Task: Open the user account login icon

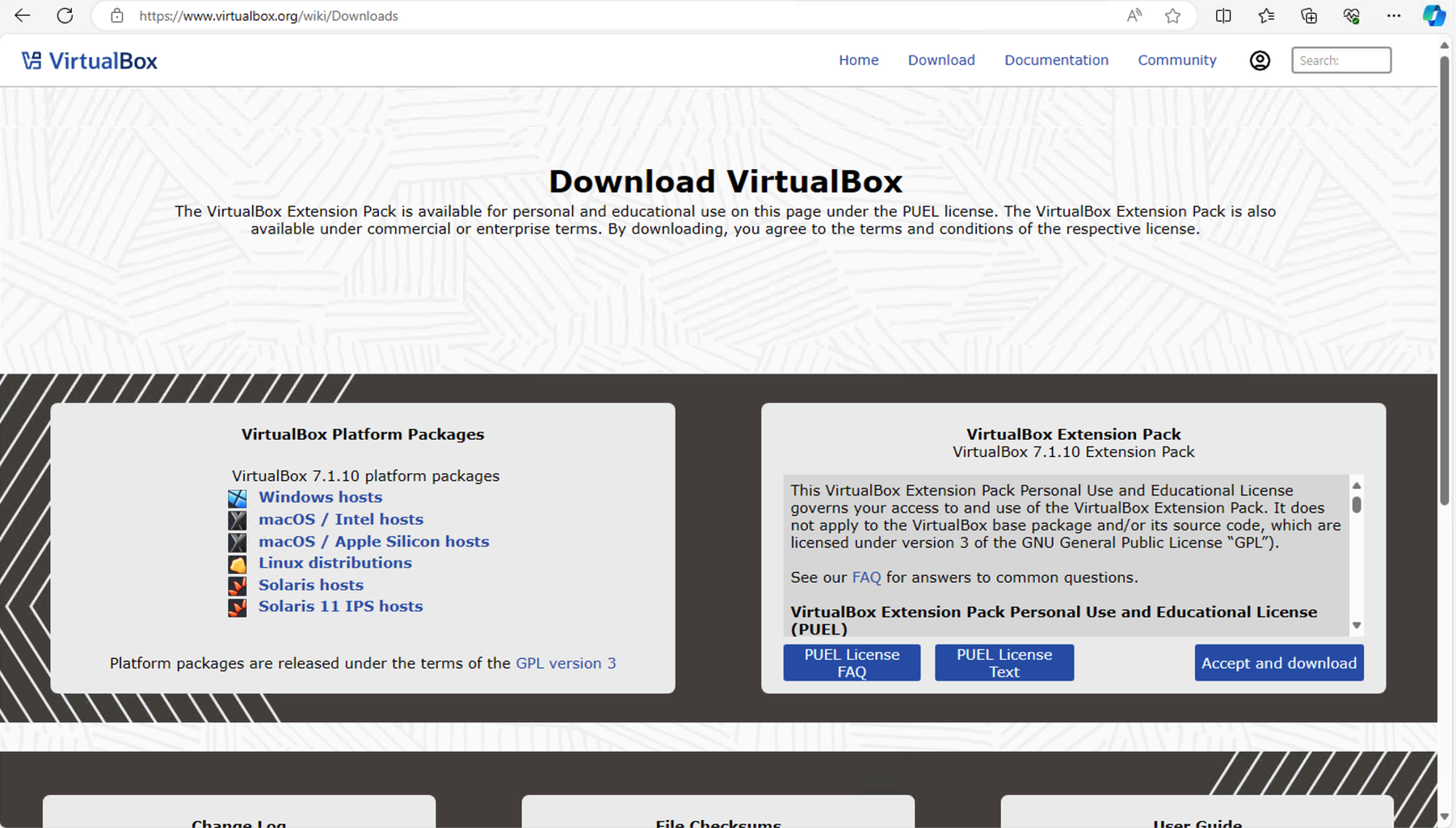Action: (x=1260, y=61)
